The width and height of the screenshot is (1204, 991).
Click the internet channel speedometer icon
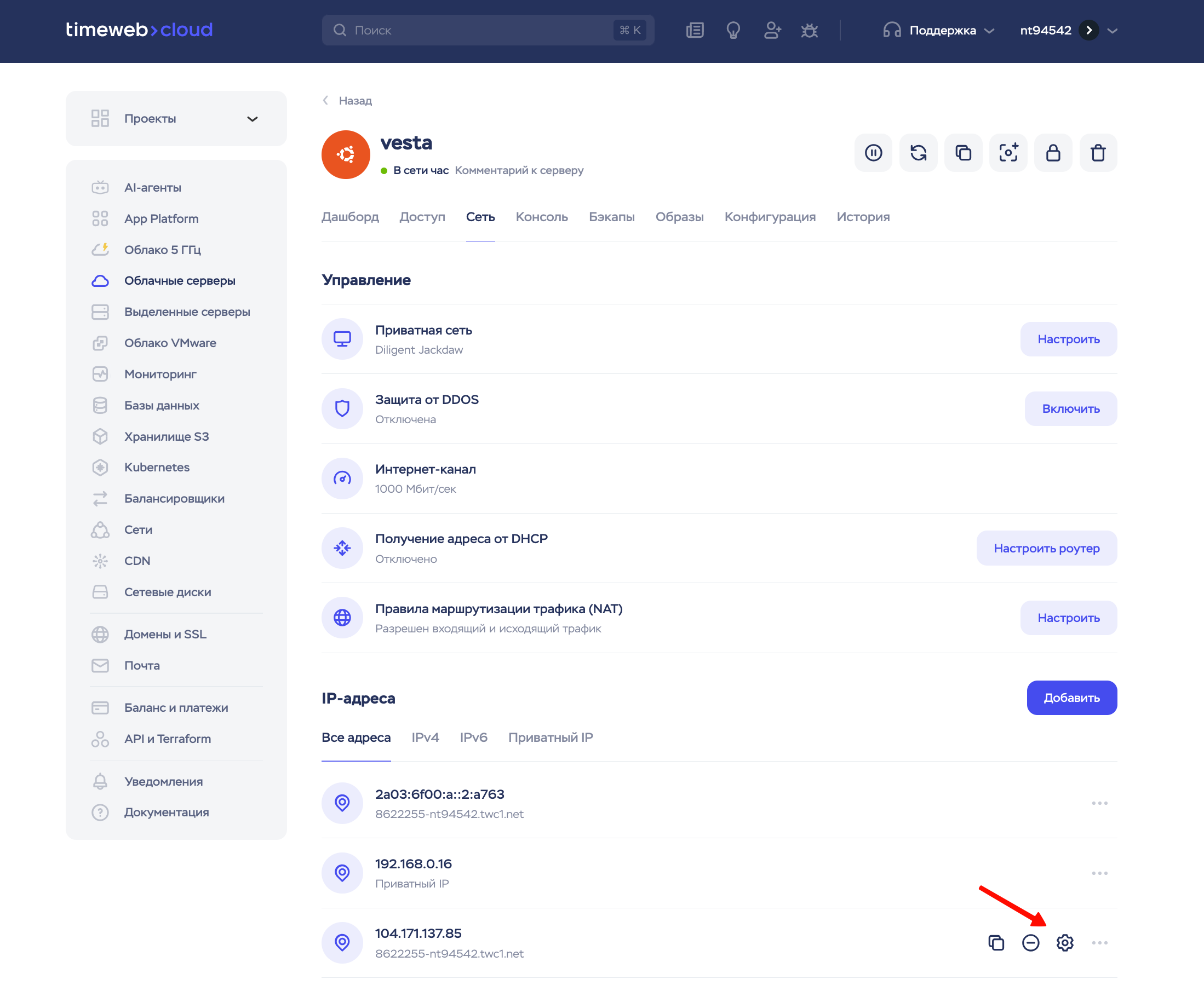coord(342,479)
